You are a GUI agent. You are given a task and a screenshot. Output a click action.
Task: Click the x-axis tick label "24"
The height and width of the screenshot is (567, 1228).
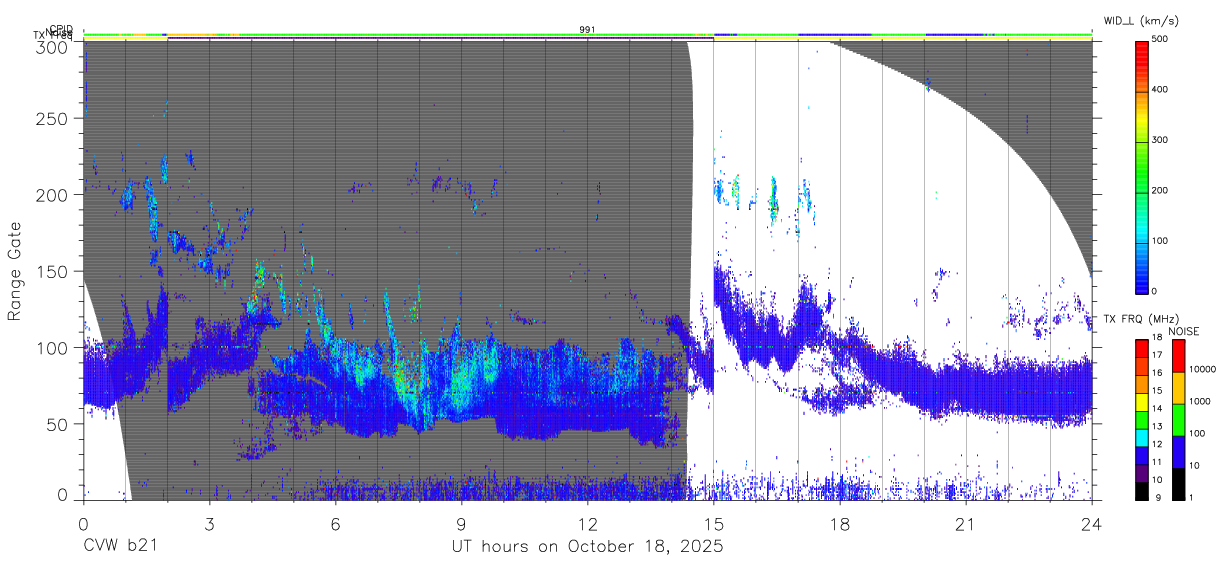tap(1092, 524)
